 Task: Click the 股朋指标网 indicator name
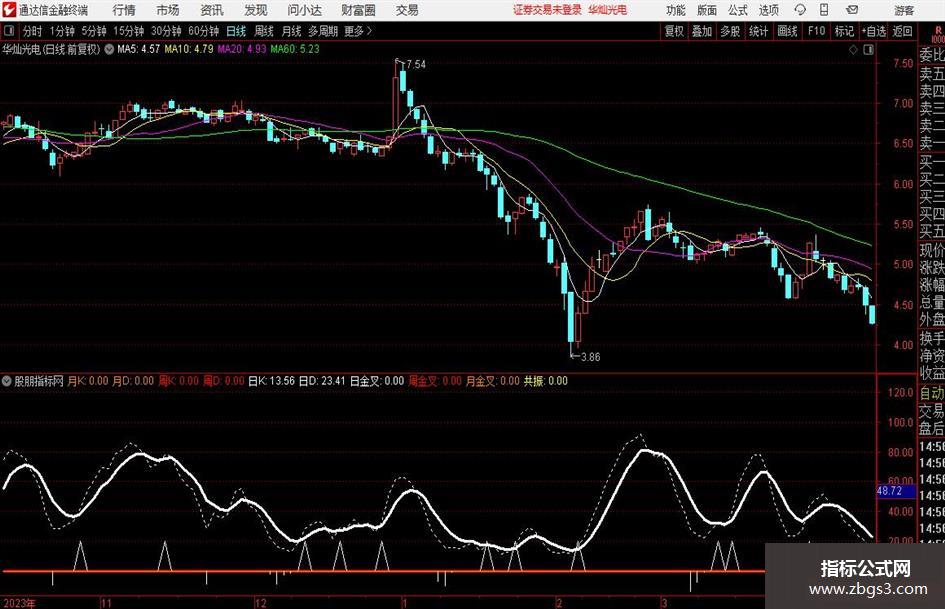point(39,381)
